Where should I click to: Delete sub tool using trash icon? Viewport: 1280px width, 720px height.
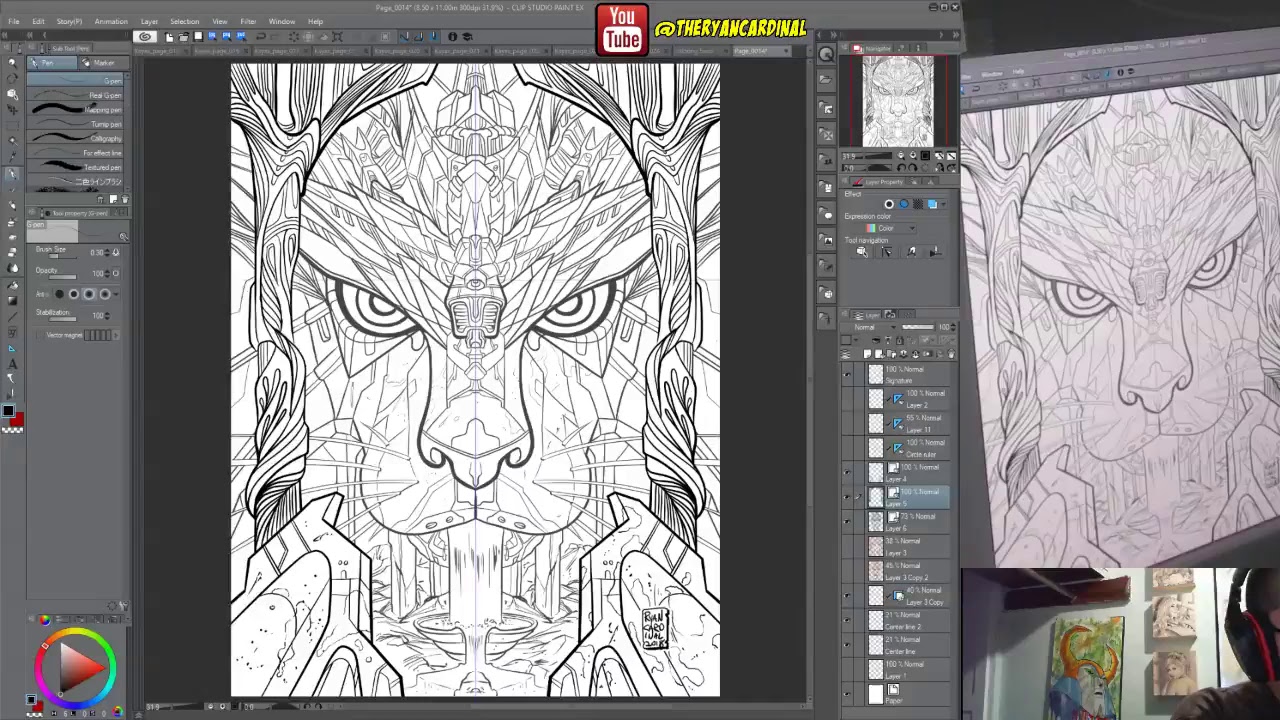(x=124, y=199)
